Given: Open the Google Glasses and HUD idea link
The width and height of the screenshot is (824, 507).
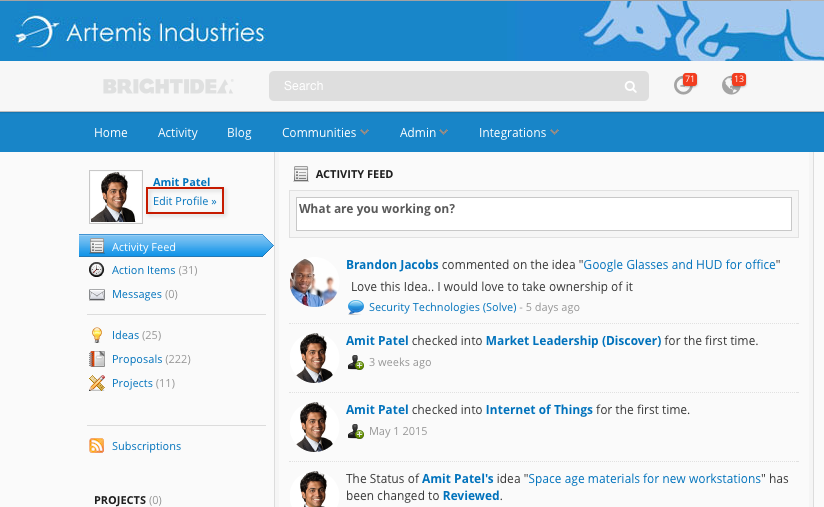Looking at the screenshot, I should click(x=679, y=264).
